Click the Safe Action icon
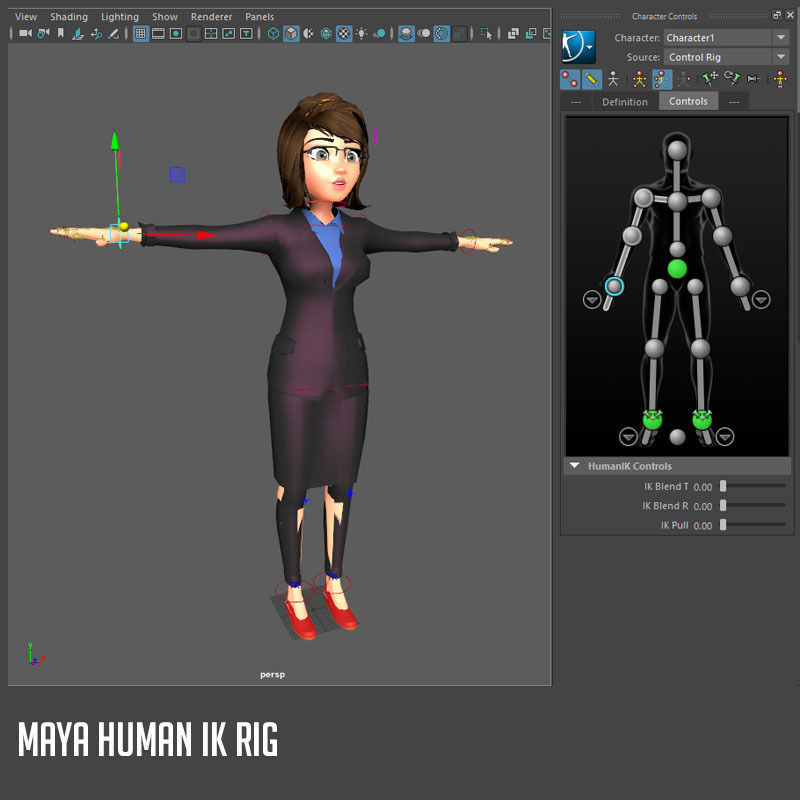The image size is (800, 800). 229,34
